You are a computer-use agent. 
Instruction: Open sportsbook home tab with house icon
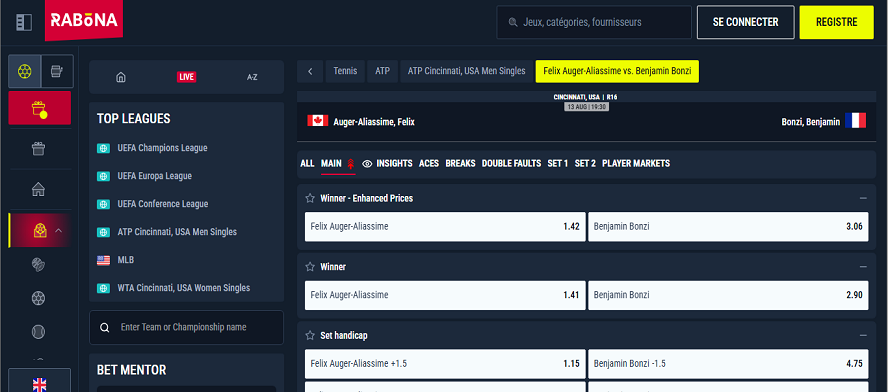pyautogui.click(x=121, y=77)
